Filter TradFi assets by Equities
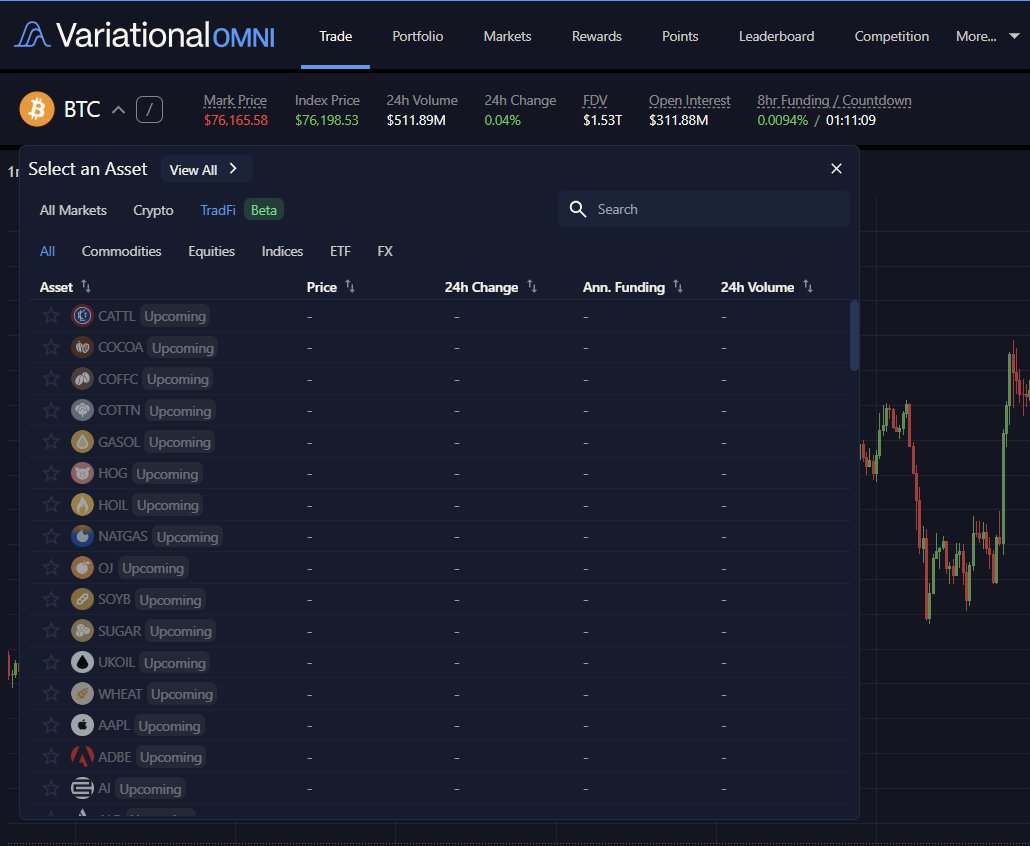The height and width of the screenshot is (846, 1030). [212, 251]
